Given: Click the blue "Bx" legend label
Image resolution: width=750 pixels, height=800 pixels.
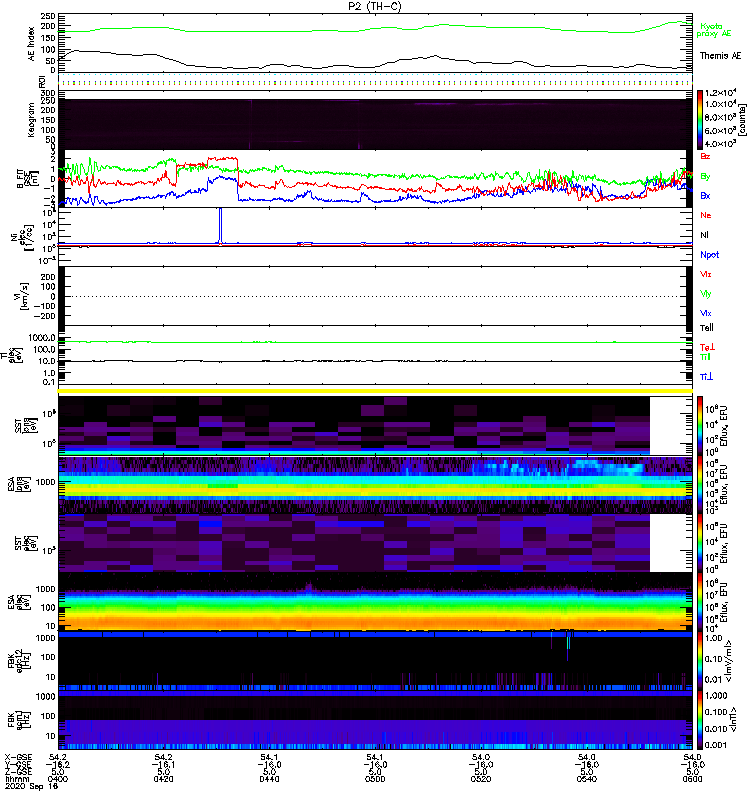Looking at the screenshot, I should tap(705, 195).
